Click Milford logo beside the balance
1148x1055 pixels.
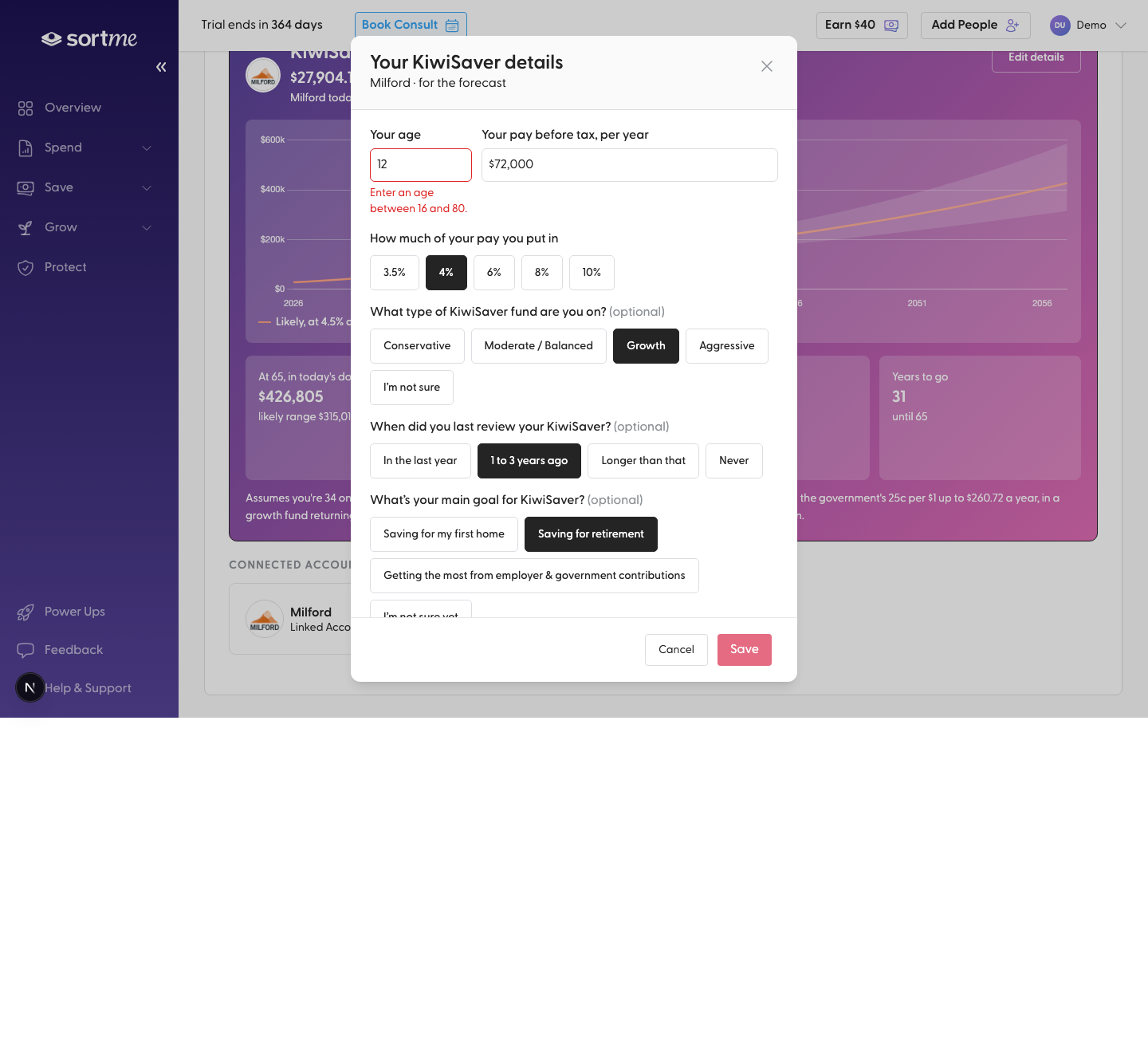coord(263,75)
